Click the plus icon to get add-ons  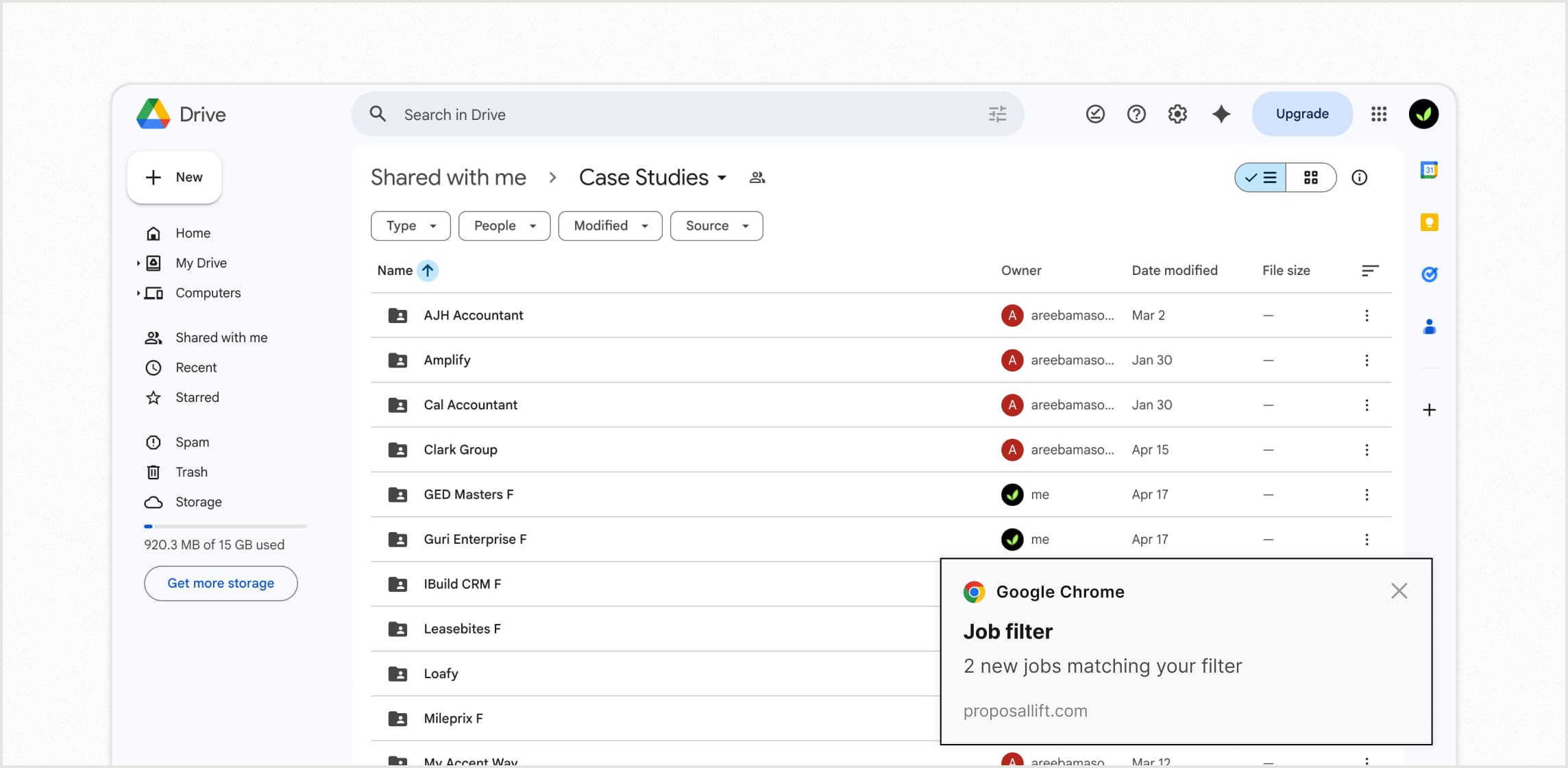pos(1429,410)
